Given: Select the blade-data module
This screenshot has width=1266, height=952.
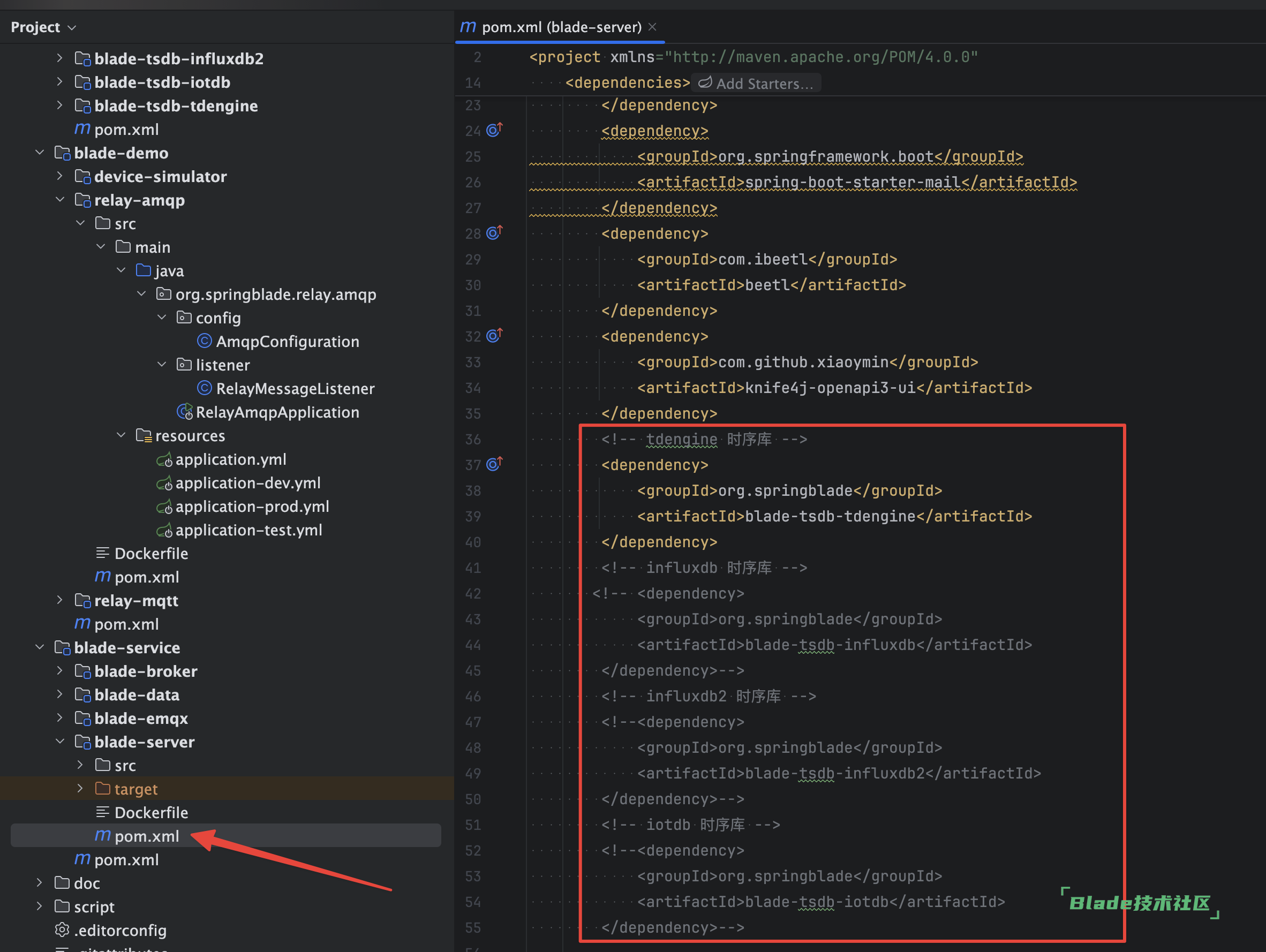Looking at the screenshot, I should [x=127, y=694].
